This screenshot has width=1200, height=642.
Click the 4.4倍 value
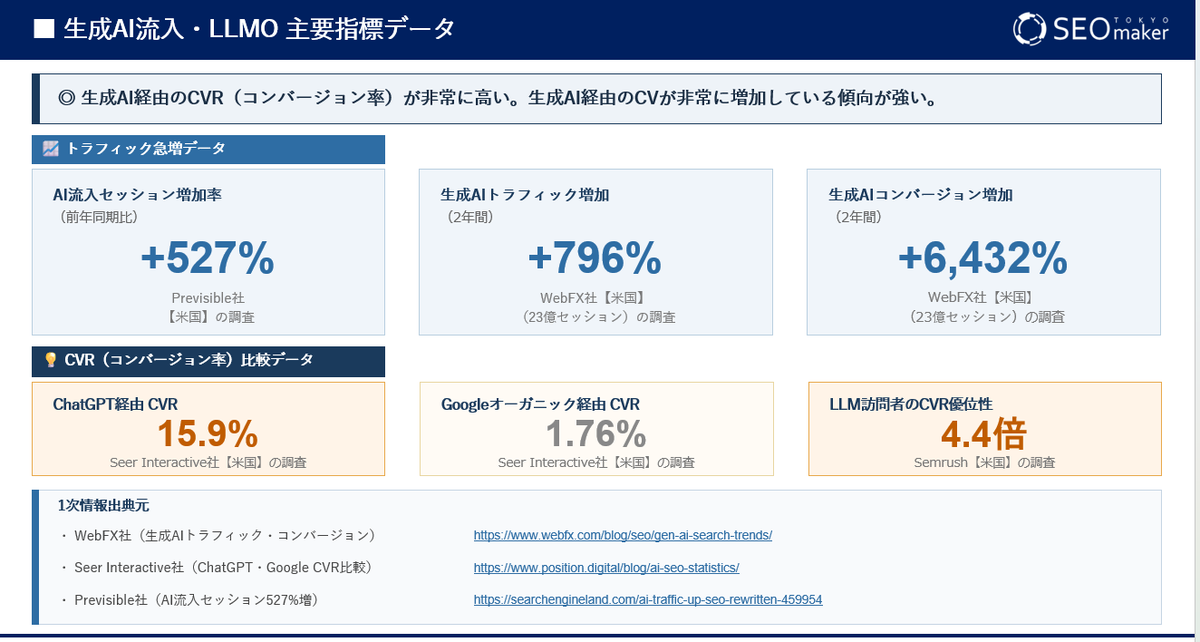coord(983,434)
